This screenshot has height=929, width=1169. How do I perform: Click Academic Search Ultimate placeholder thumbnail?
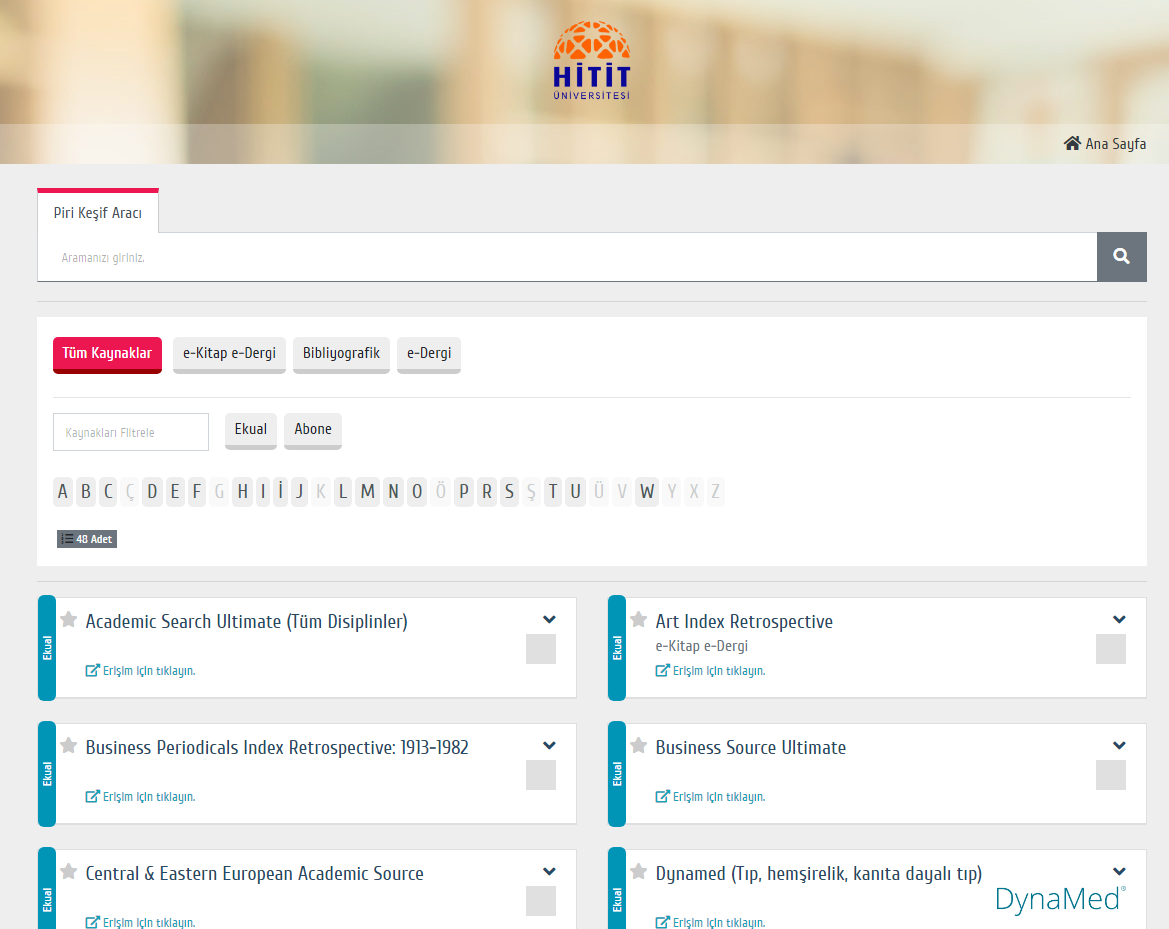click(541, 649)
